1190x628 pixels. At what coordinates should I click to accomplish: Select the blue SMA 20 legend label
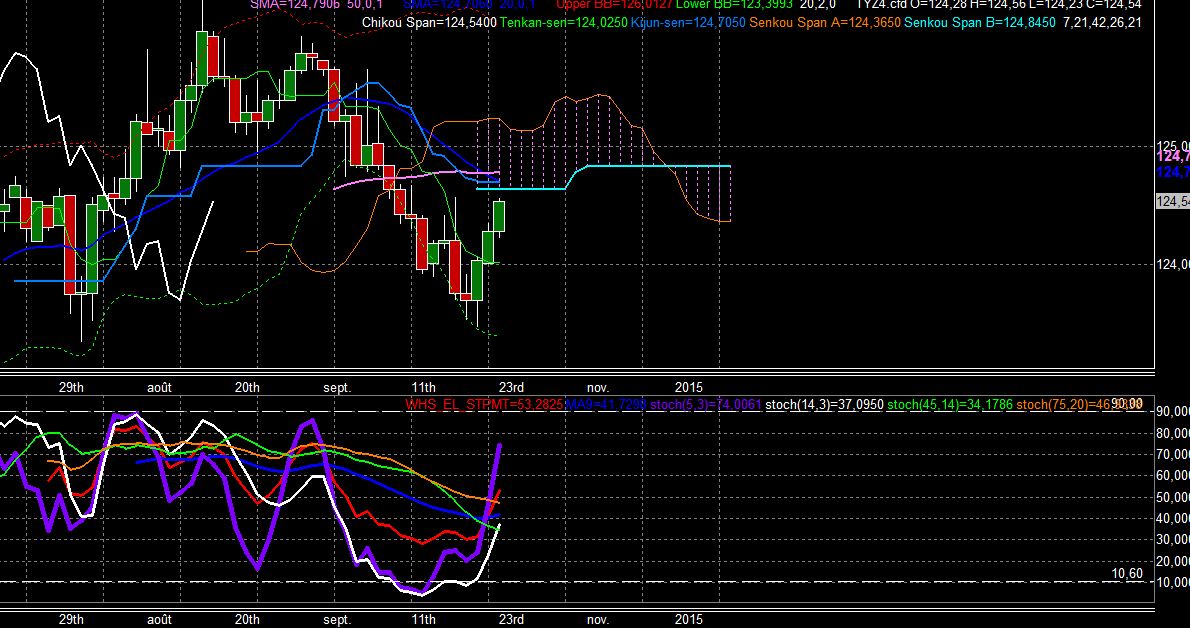point(469,5)
